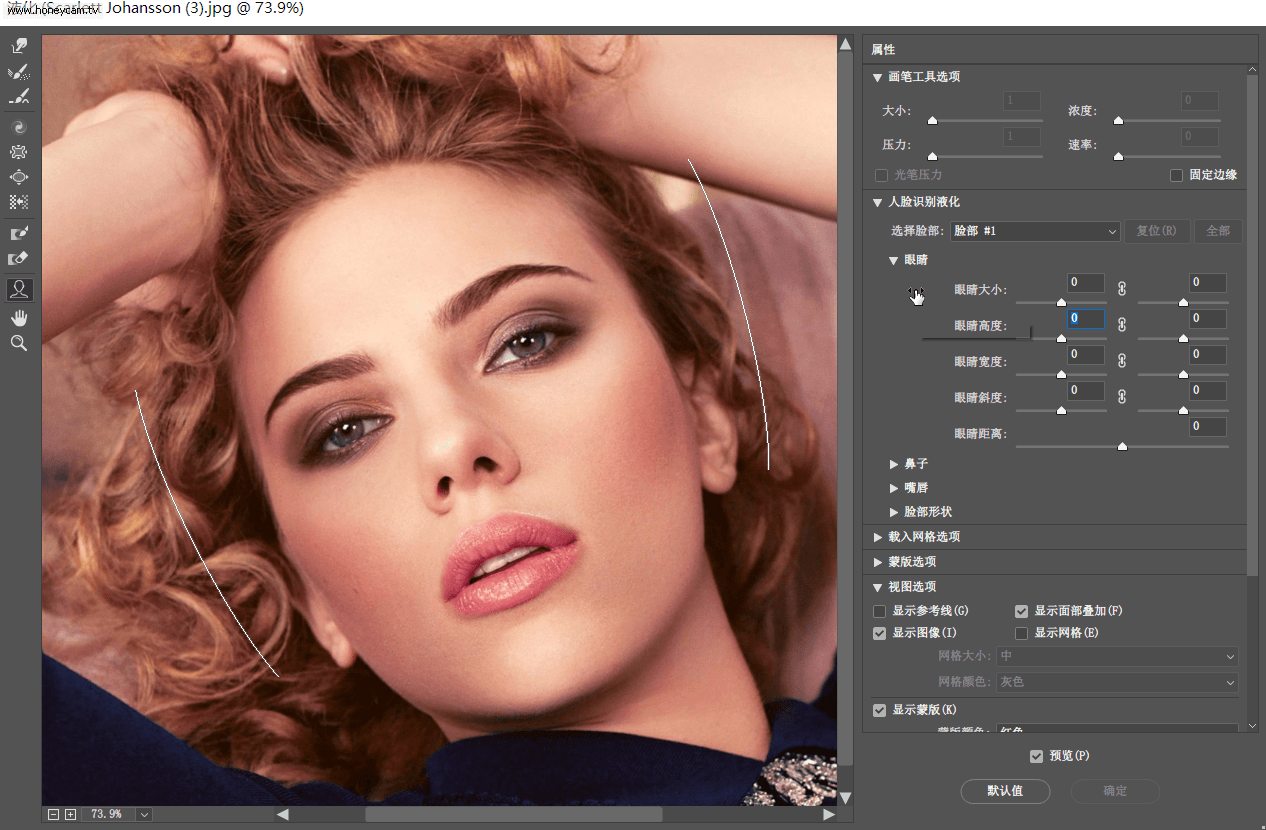Click the link icon for 眼睛大小
The width and height of the screenshot is (1266, 830).
1122,289
